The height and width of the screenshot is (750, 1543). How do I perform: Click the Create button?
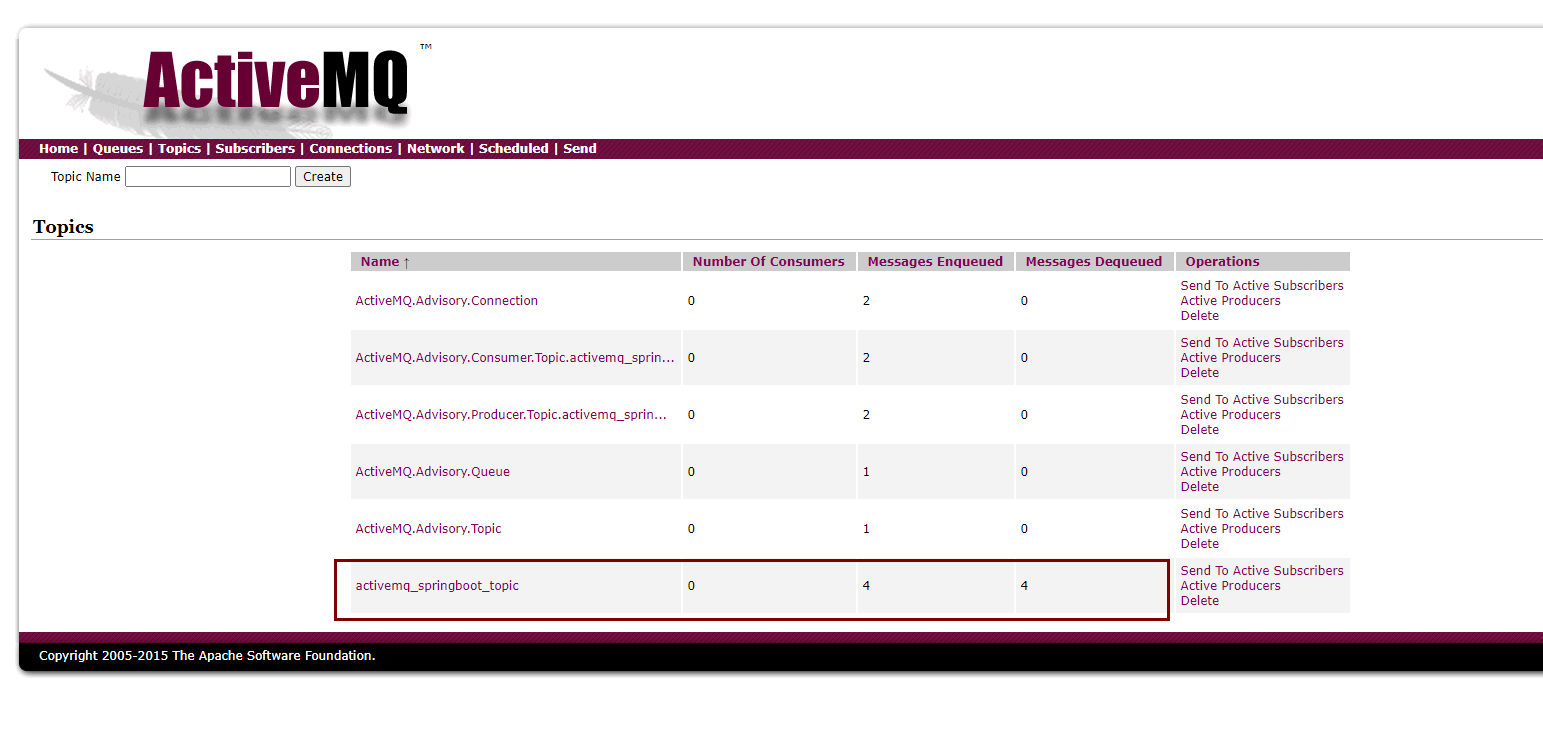click(323, 177)
